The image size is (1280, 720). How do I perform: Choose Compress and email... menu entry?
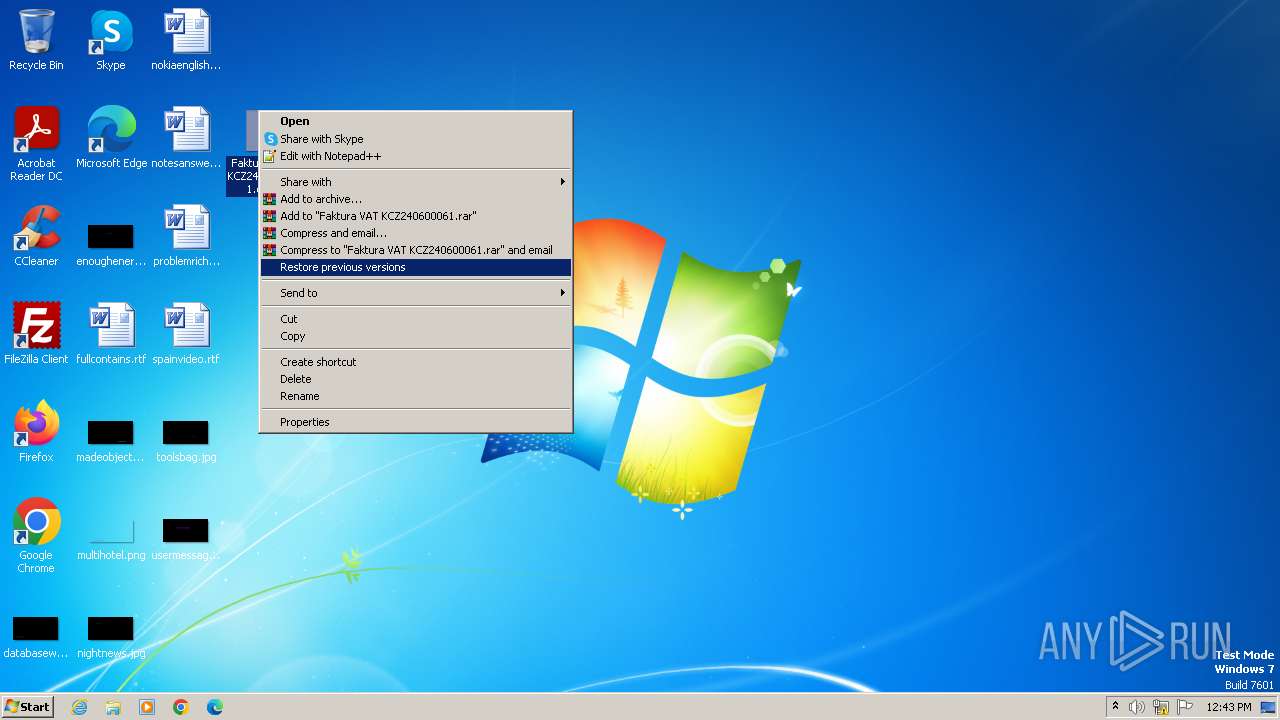416,233
